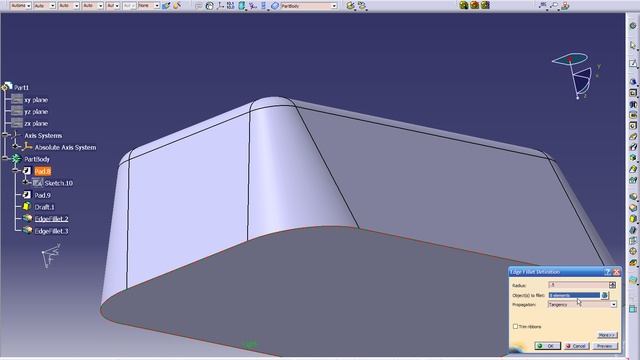Select yz plane in the tree
The width and height of the screenshot is (640, 360).
[36, 111]
